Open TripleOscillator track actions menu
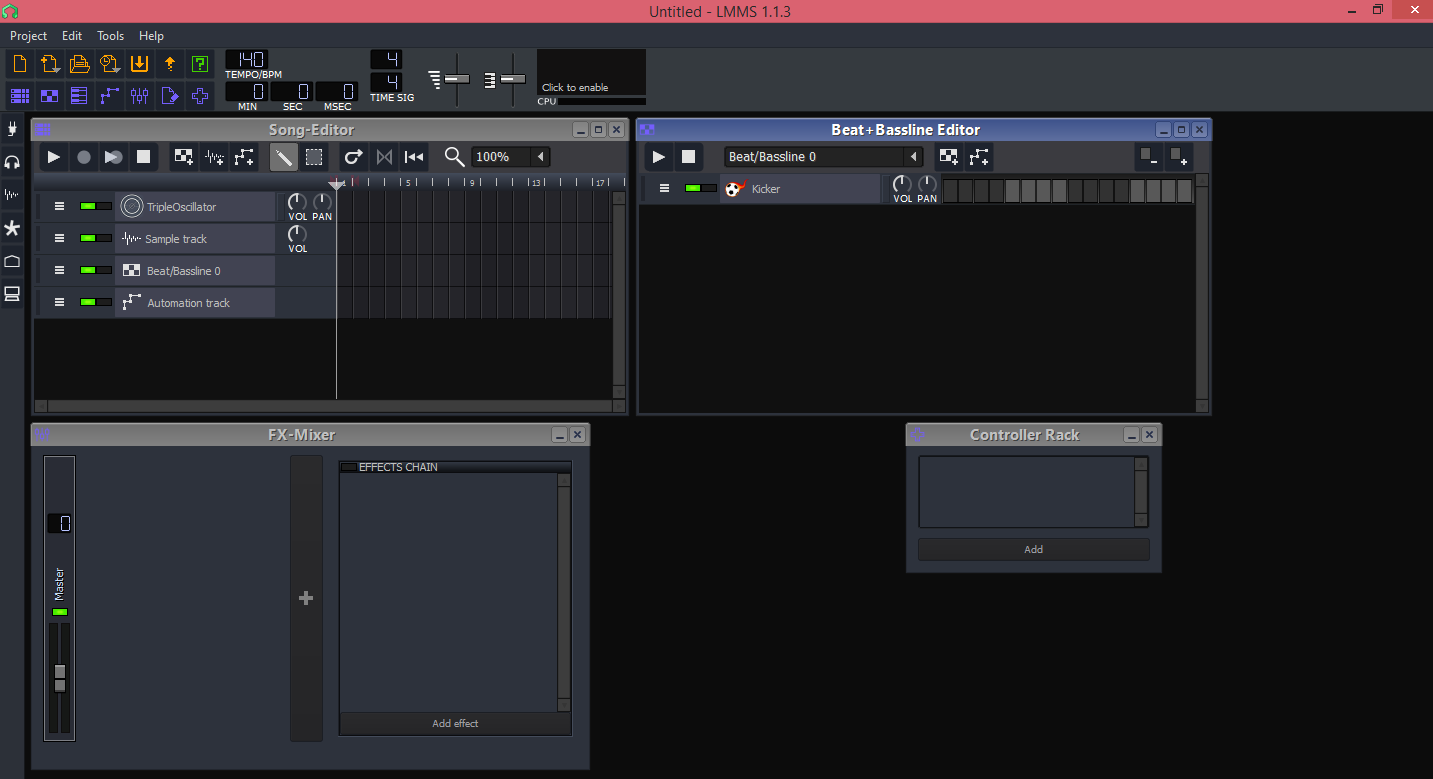The width and height of the screenshot is (1433, 779). tap(59, 207)
